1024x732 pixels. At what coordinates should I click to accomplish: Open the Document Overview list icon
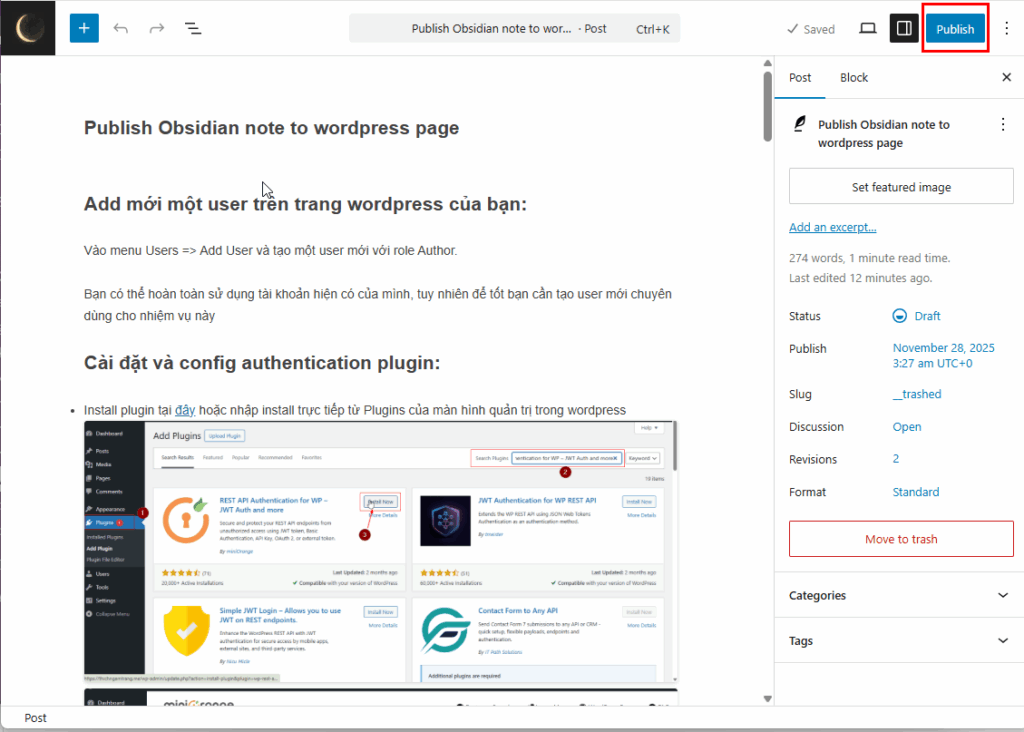[x=193, y=28]
